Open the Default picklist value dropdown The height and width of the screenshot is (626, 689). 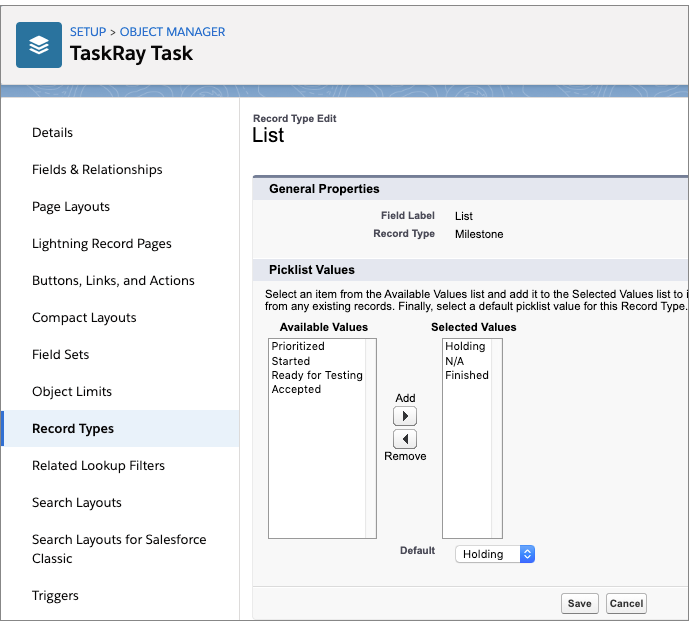(495, 554)
